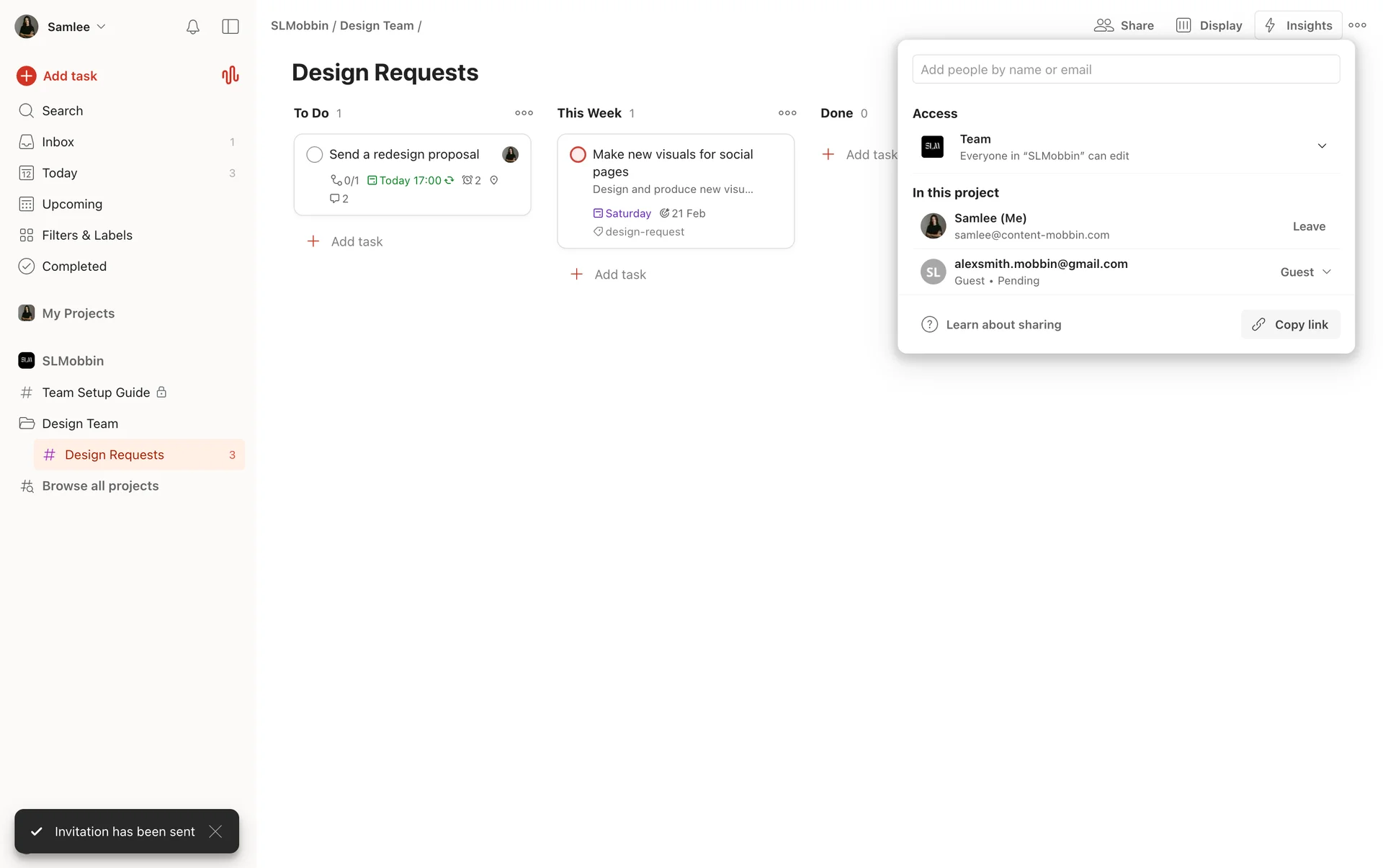Click Leave next to Samlee
Viewport: 1383px width, 868px height.
(x=1308, y=226)
